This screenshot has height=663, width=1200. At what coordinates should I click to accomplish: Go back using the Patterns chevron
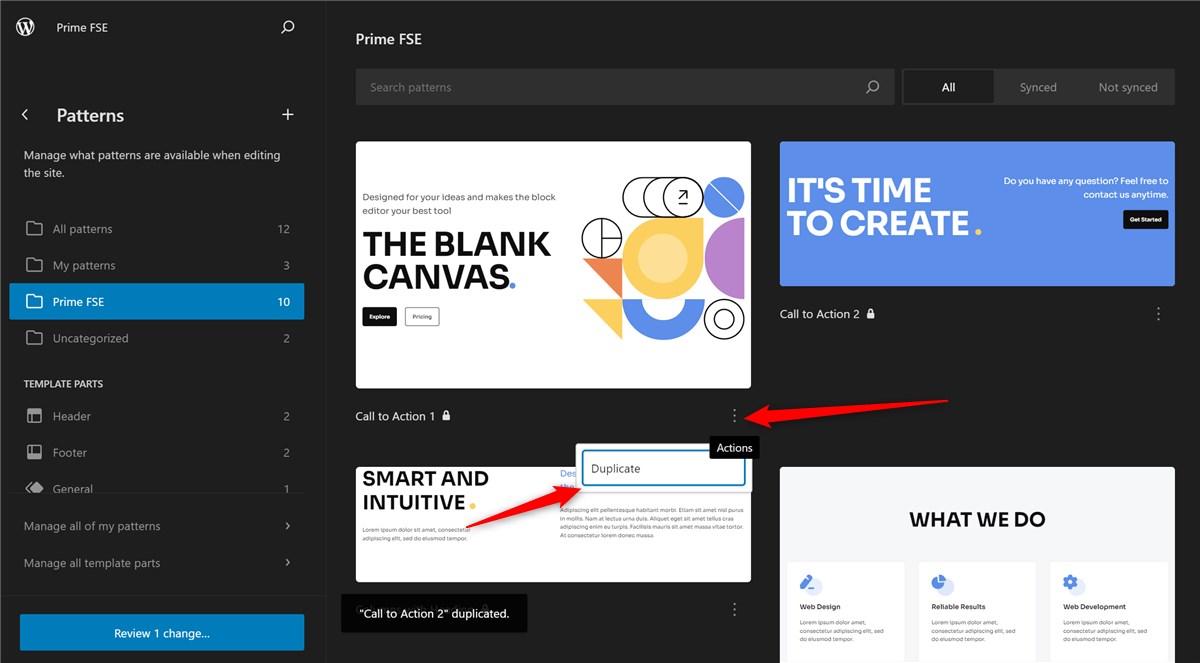click(25, 115)
